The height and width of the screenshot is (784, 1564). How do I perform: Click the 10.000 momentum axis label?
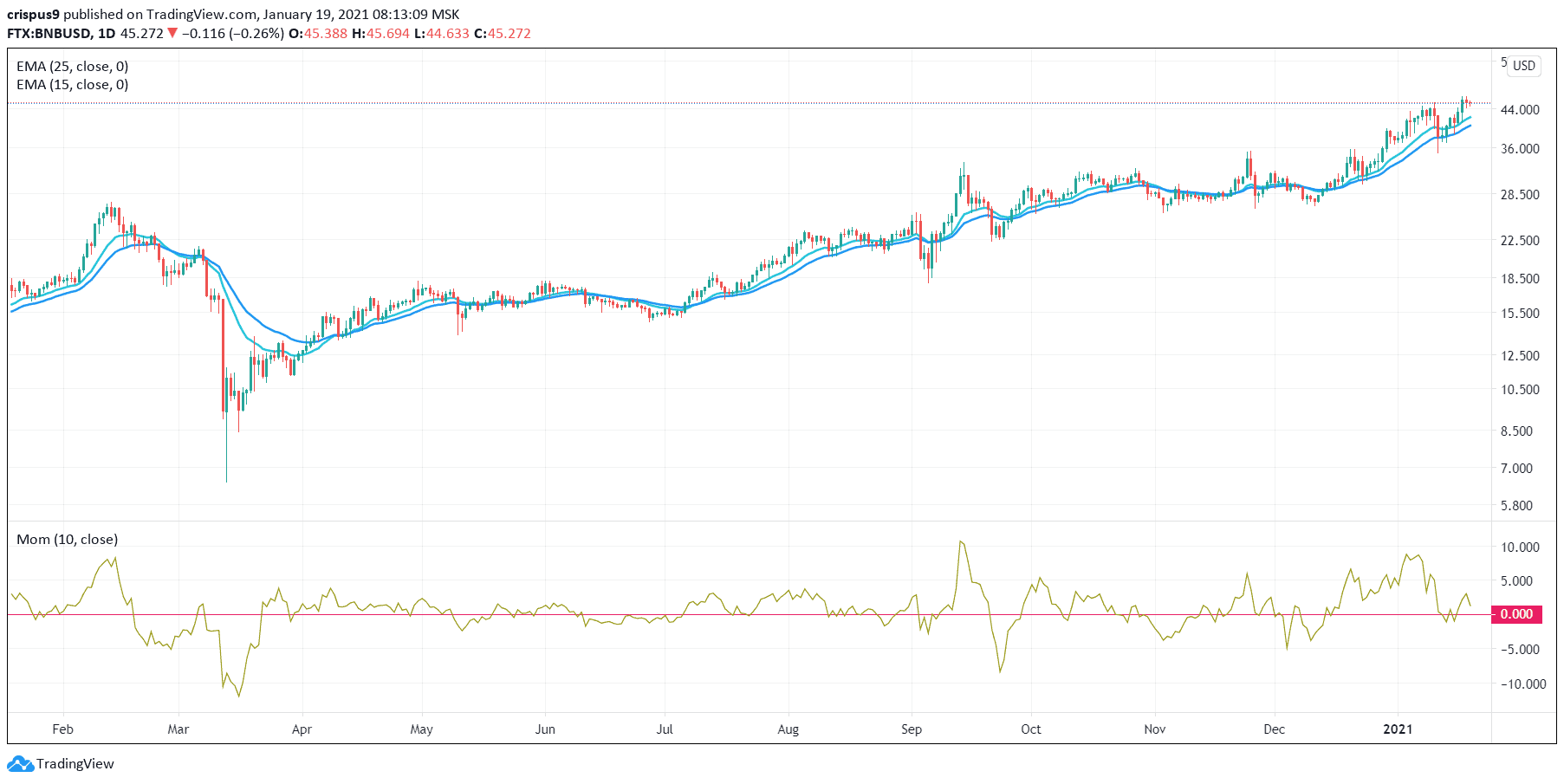[x=1521, y=548]
